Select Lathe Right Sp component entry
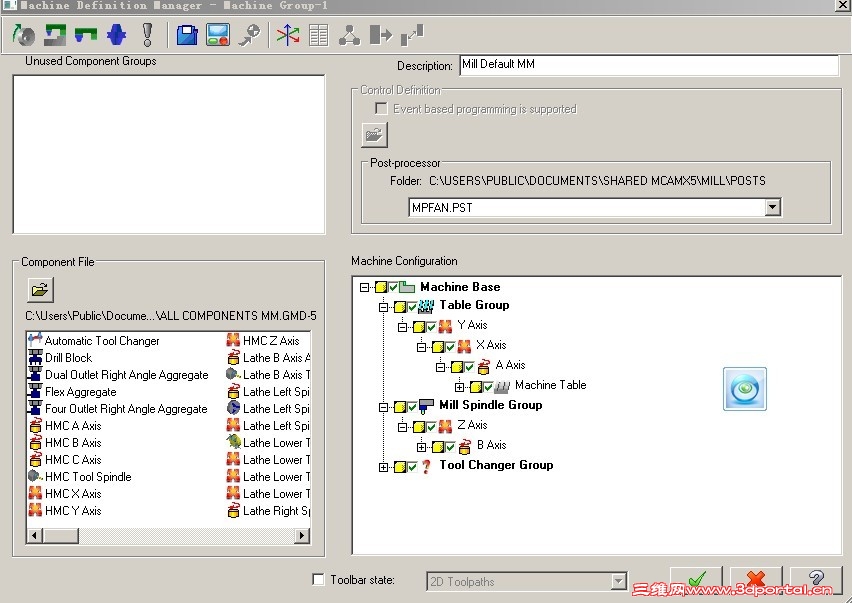Image resolution: width=852 pixels, height=603 pixels. point(277,511)
